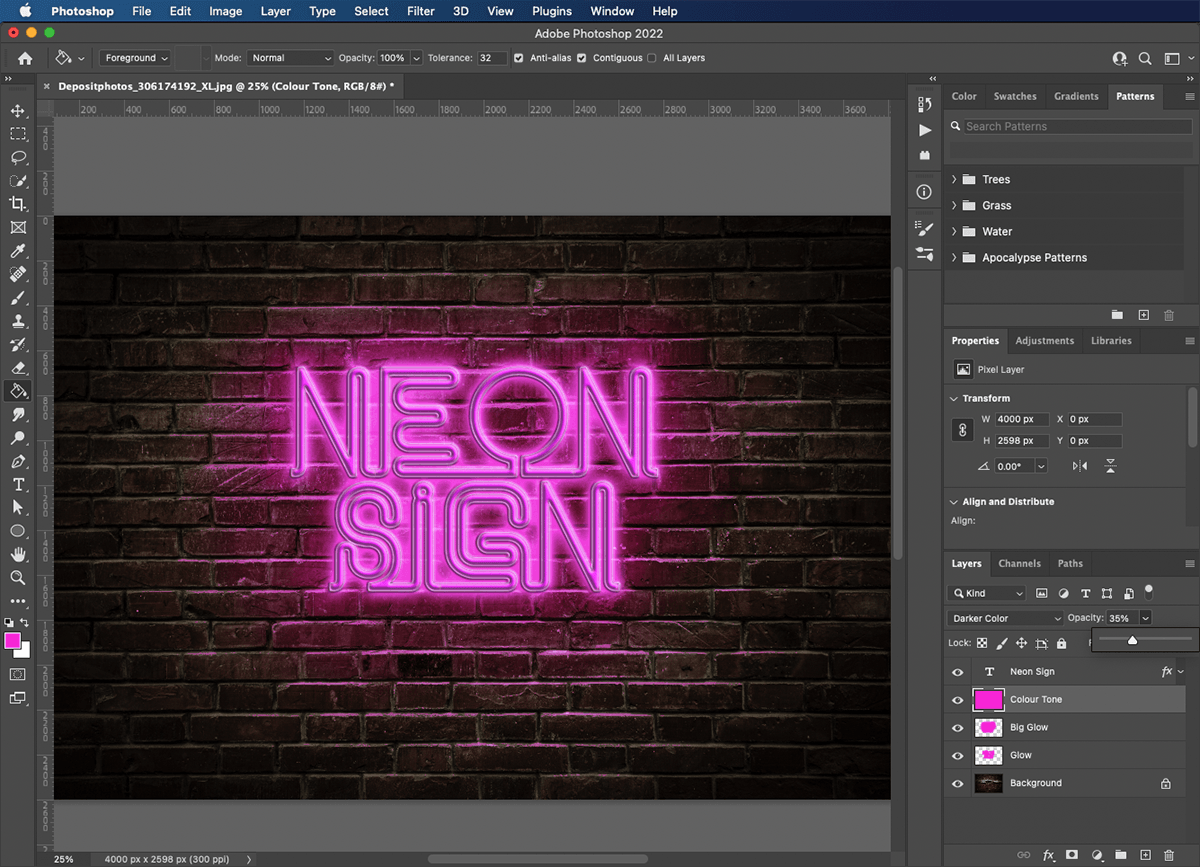Hide the Glow layer

(x=958, y=755)
